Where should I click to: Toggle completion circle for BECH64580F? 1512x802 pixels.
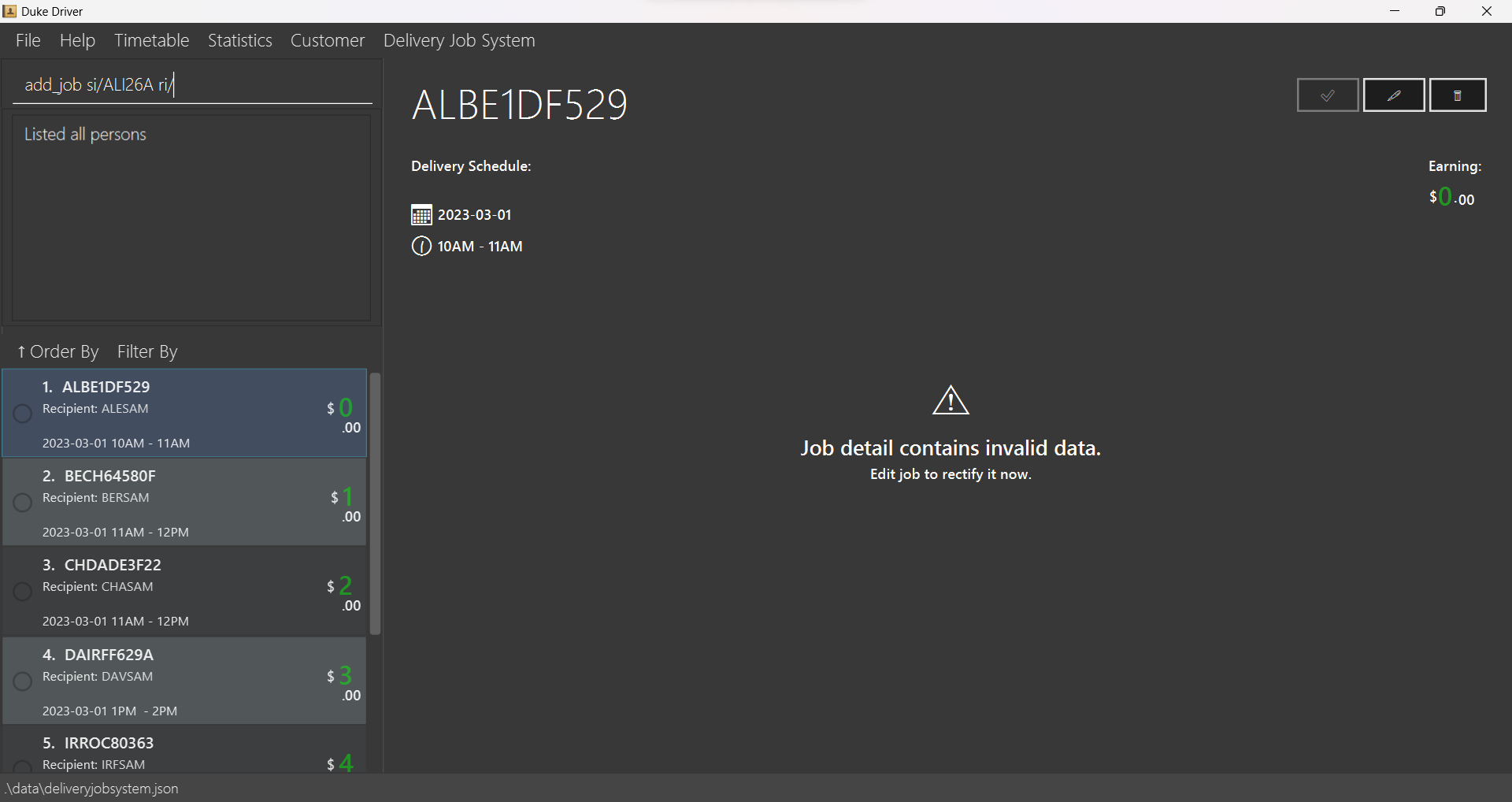coord(22,502)
